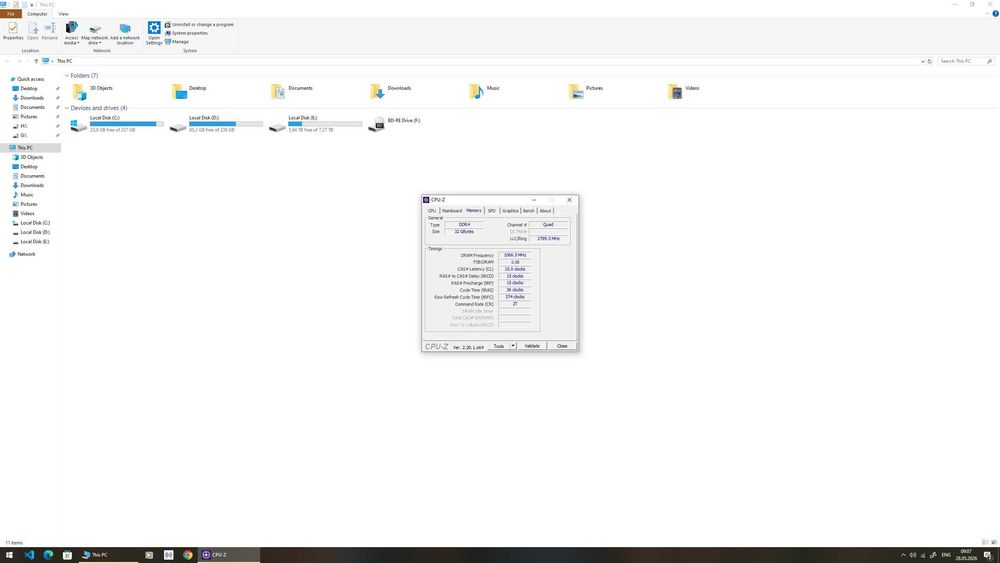Click Manage in the System group

pos(177,41)
